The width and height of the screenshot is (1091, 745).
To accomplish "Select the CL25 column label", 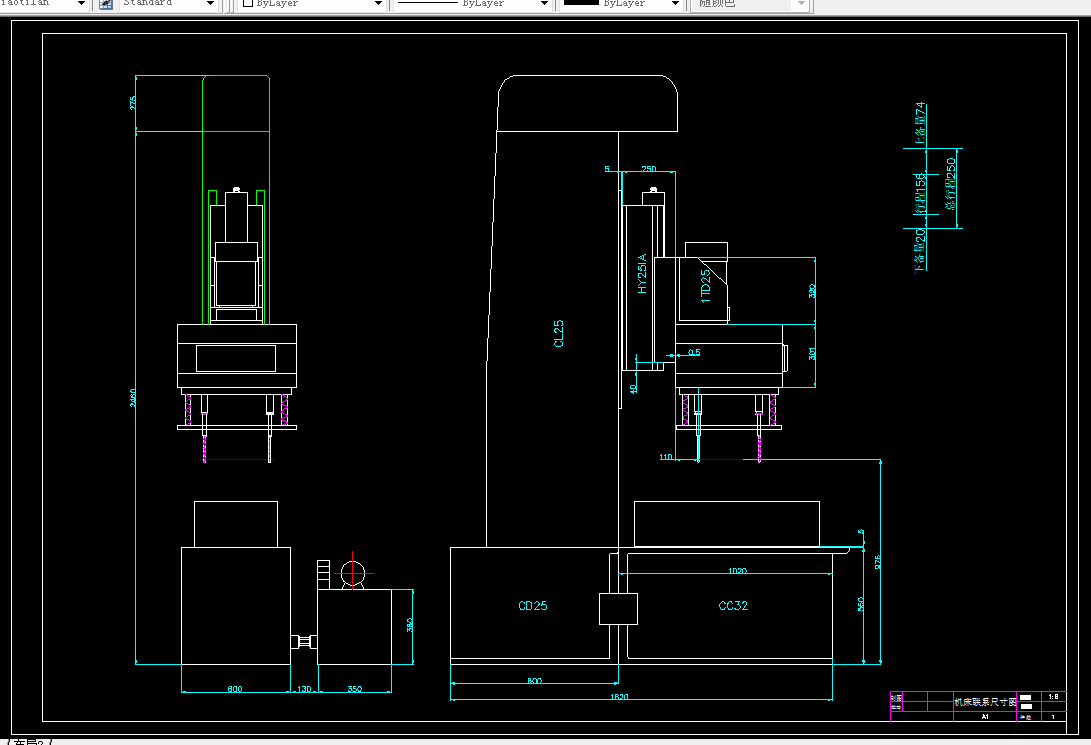I will pyautogui.click(x=559, y=333).
